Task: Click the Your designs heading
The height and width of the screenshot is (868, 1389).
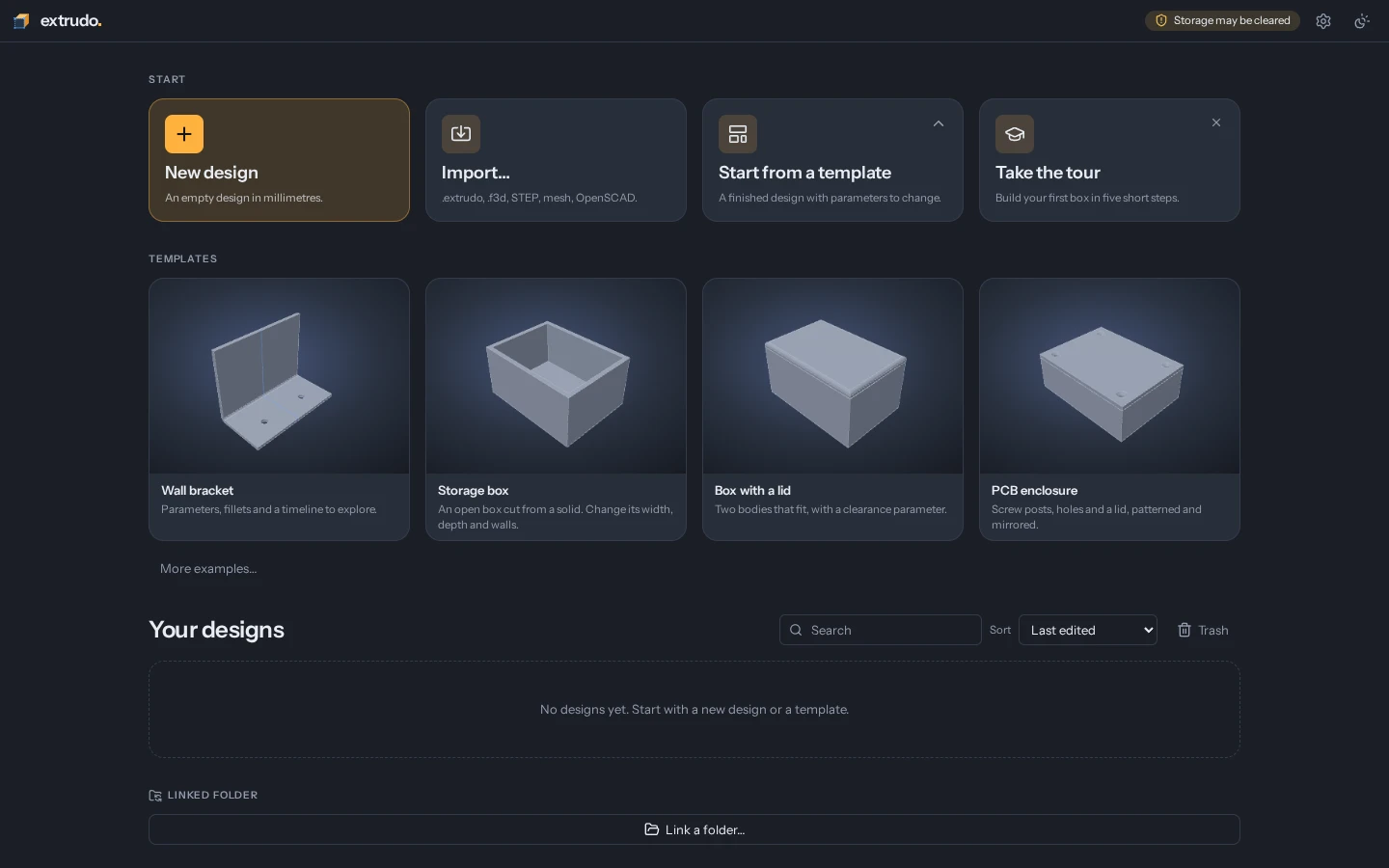Action: click(216, 630)
